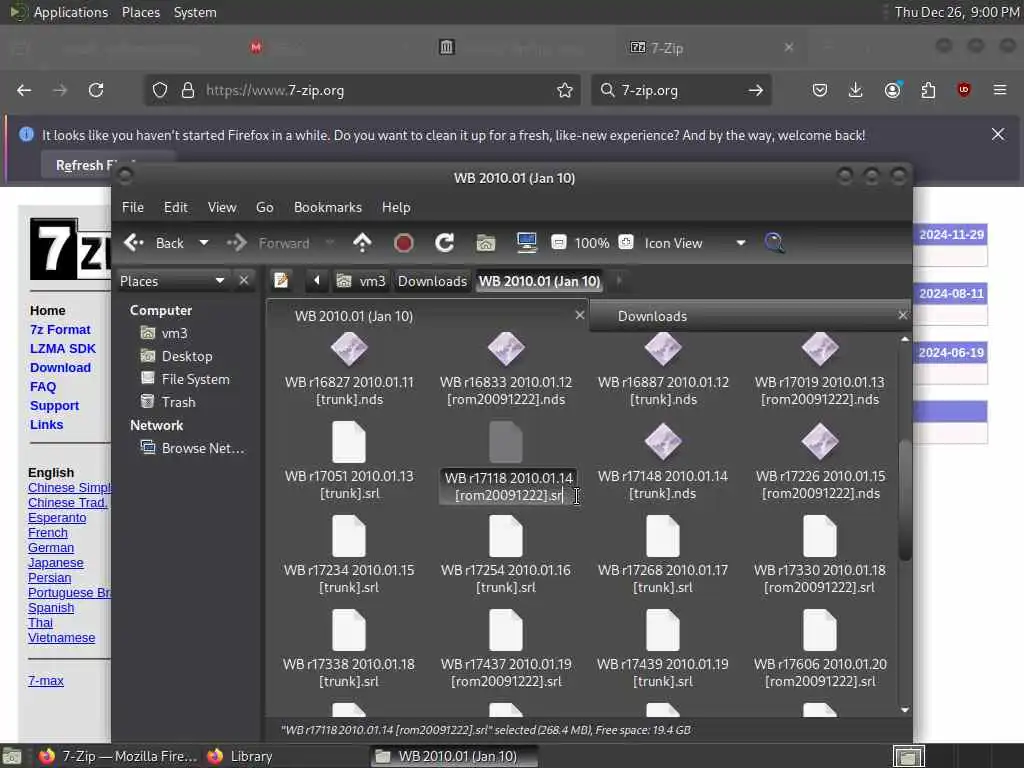
Task: Select WB r16887 2010.01.12 [trunk].nds file
Action: (663, 370)
